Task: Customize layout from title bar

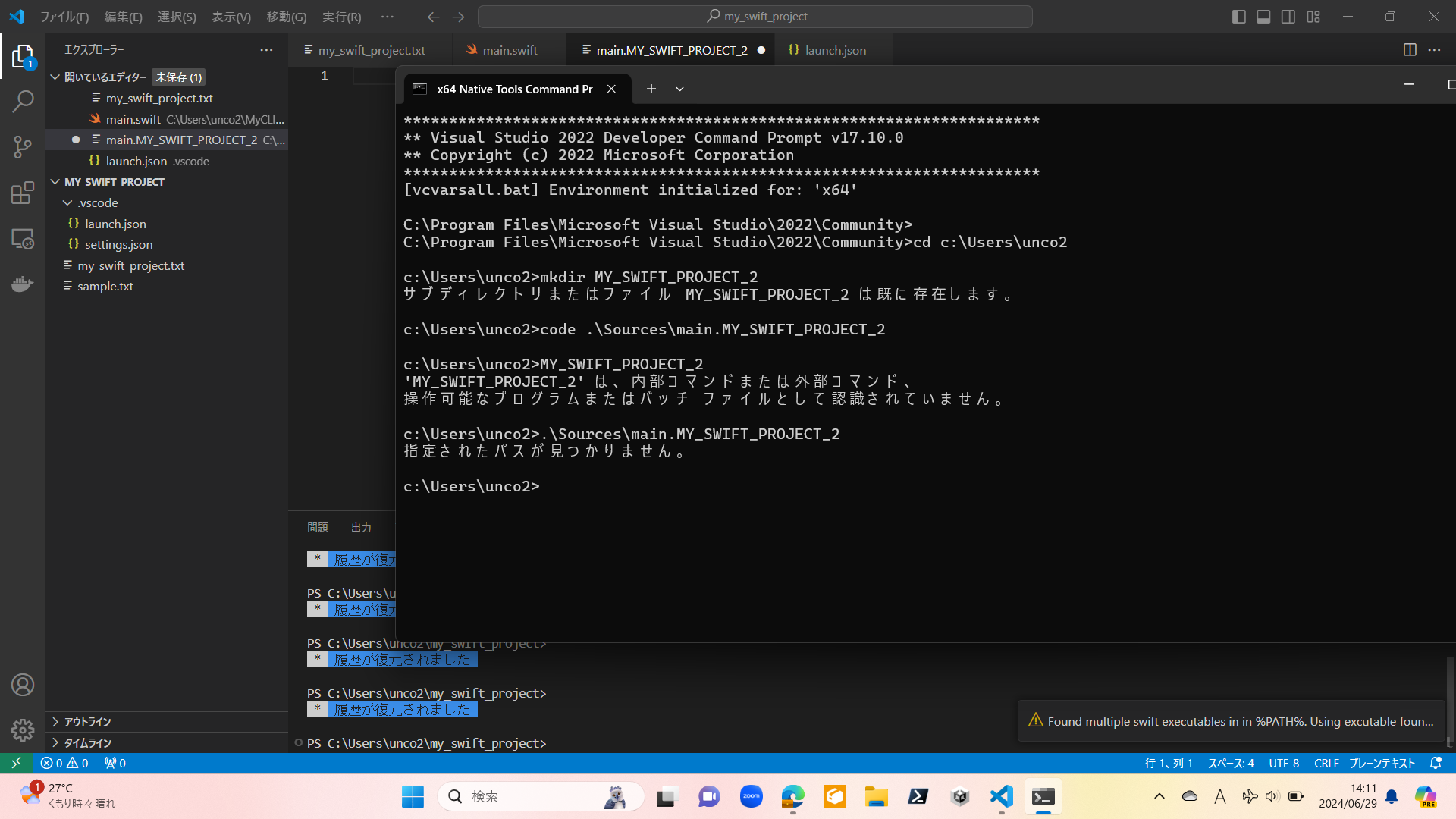Action: (x=1313, y=17)
